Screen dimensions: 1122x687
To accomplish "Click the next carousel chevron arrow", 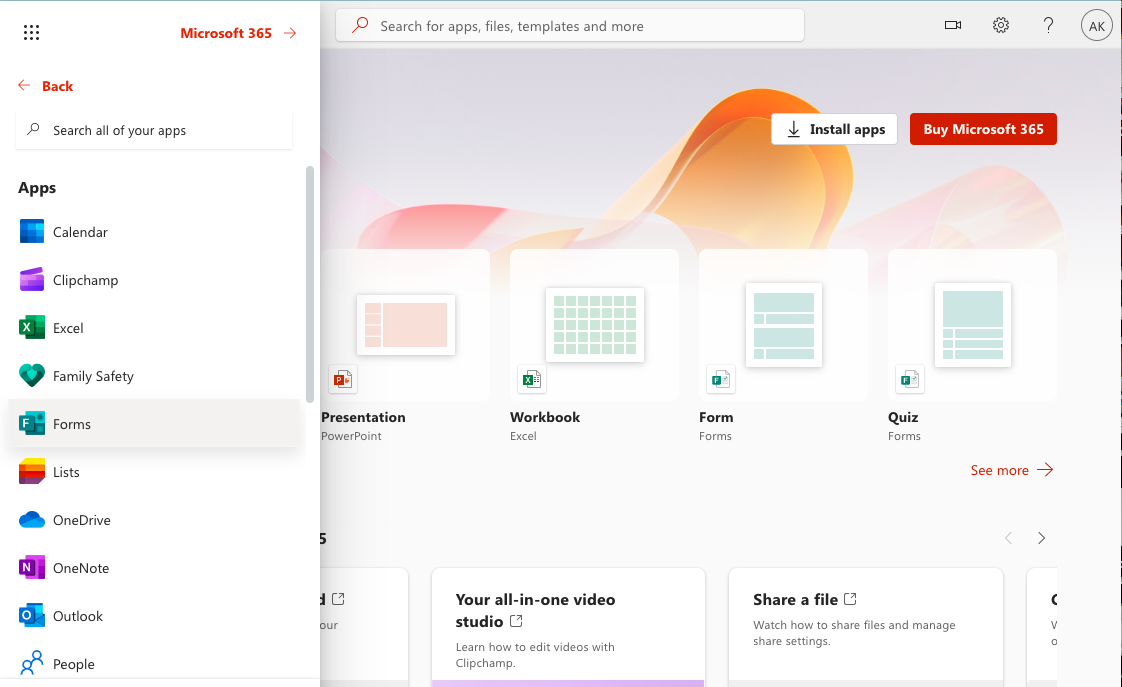I will point(1041,538).
